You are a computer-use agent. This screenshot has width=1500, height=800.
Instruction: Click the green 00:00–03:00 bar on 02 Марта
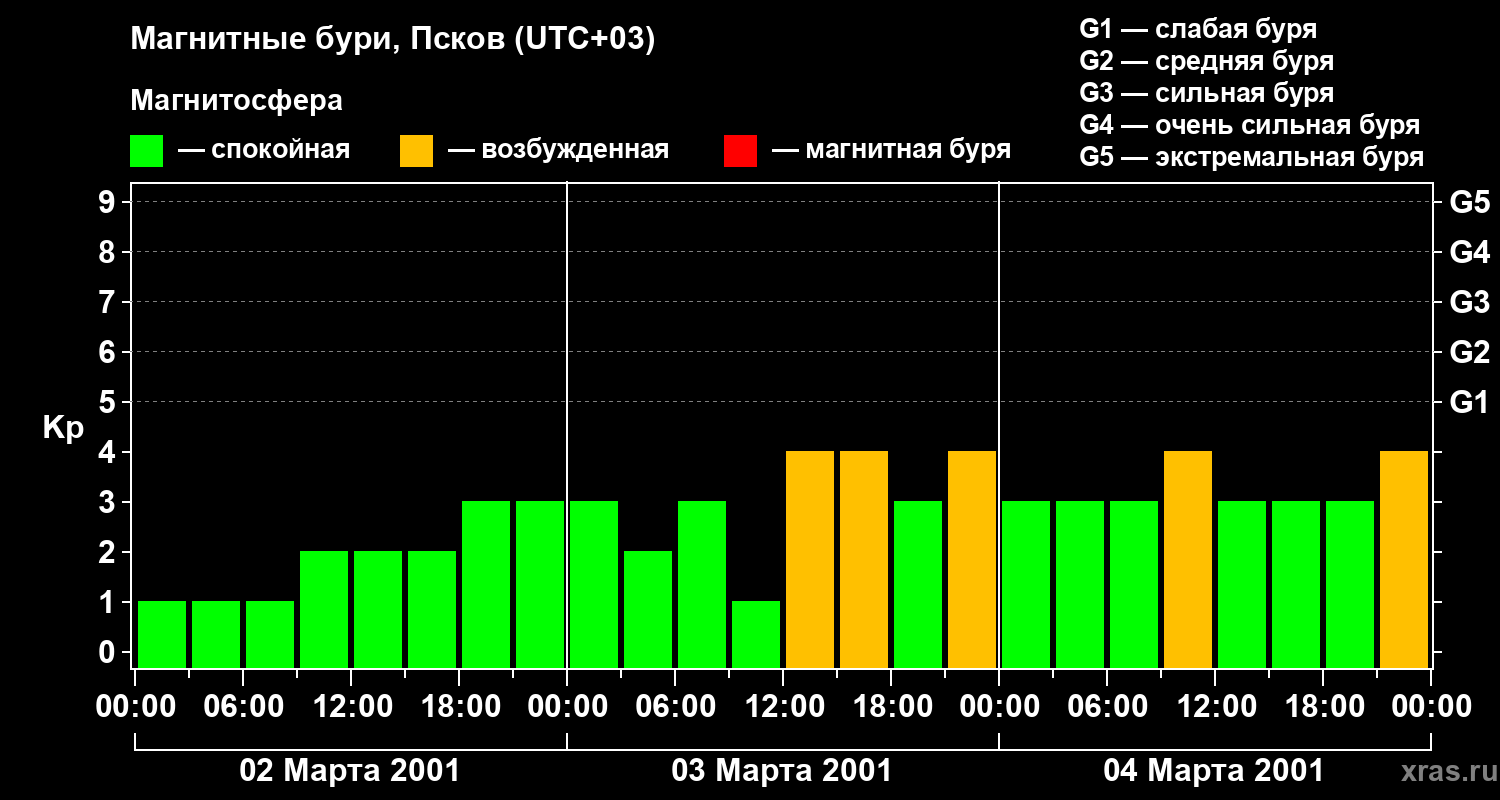click(x=162, y=634)
